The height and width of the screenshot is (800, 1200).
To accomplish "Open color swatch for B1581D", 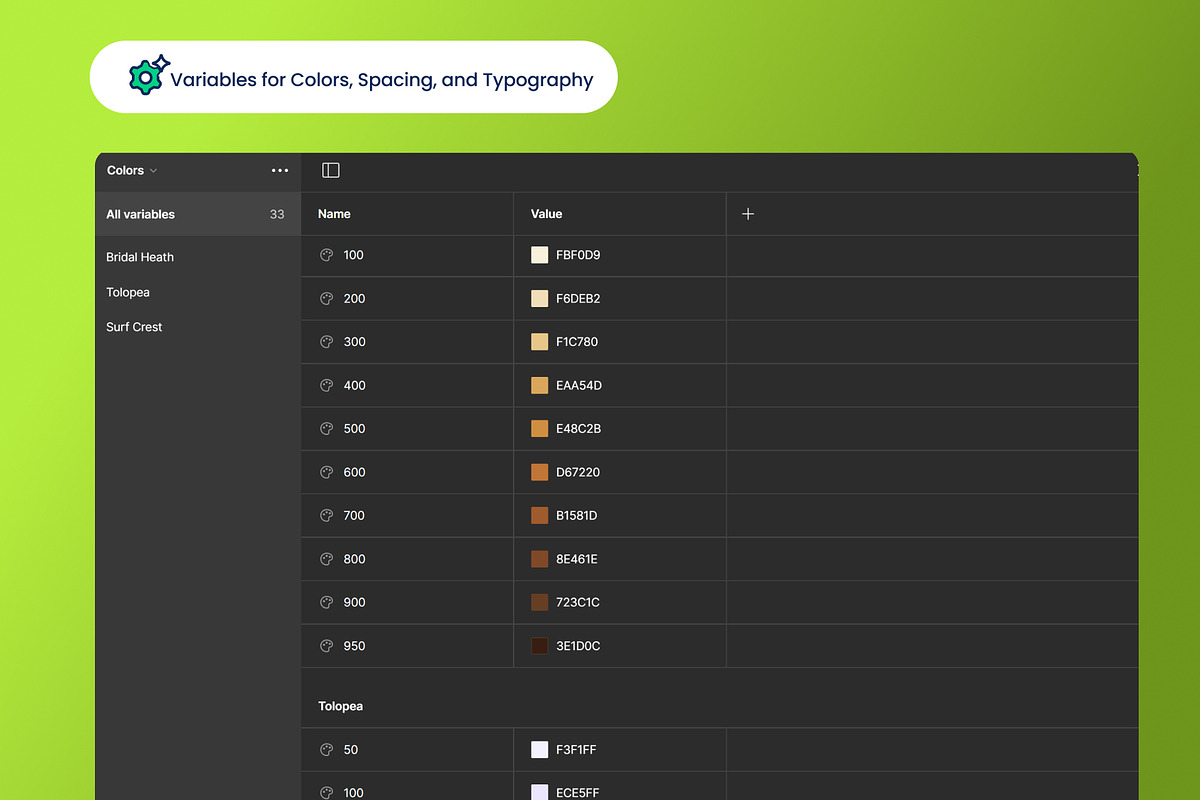I will 540,516.
